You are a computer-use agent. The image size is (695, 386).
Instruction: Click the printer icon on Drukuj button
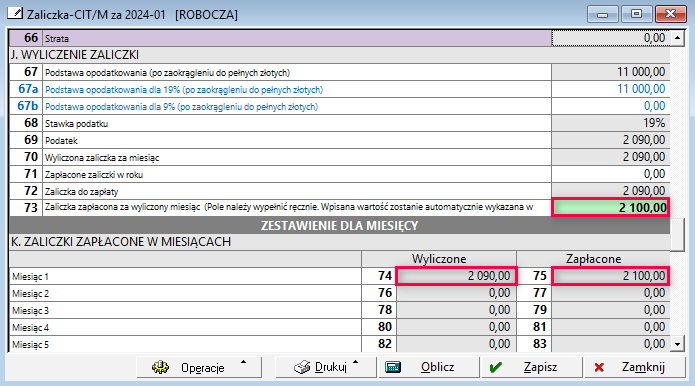pos(302,367)
